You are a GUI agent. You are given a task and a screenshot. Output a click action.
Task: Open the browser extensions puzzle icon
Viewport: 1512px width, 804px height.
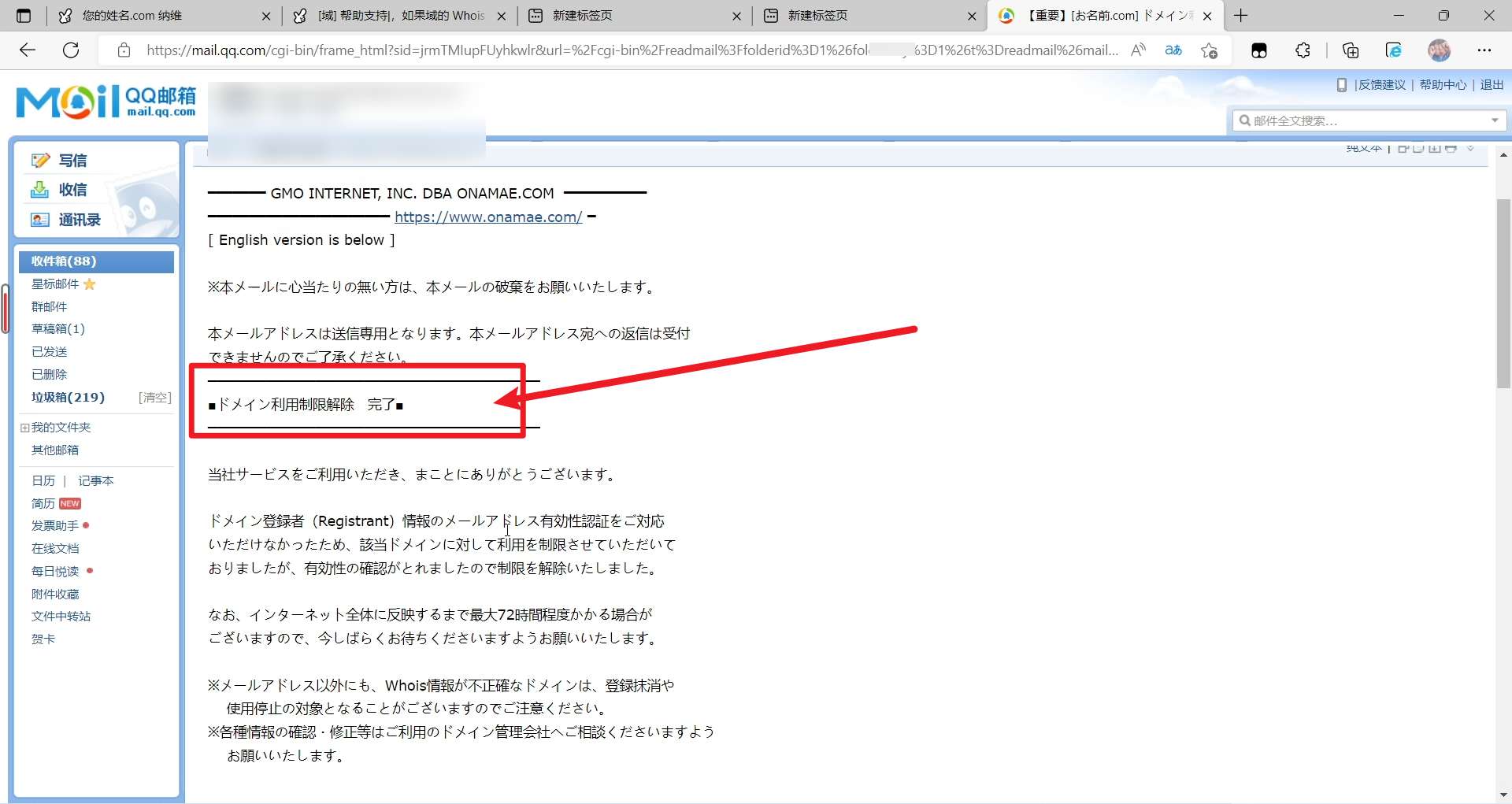(x=1303, y=50)
